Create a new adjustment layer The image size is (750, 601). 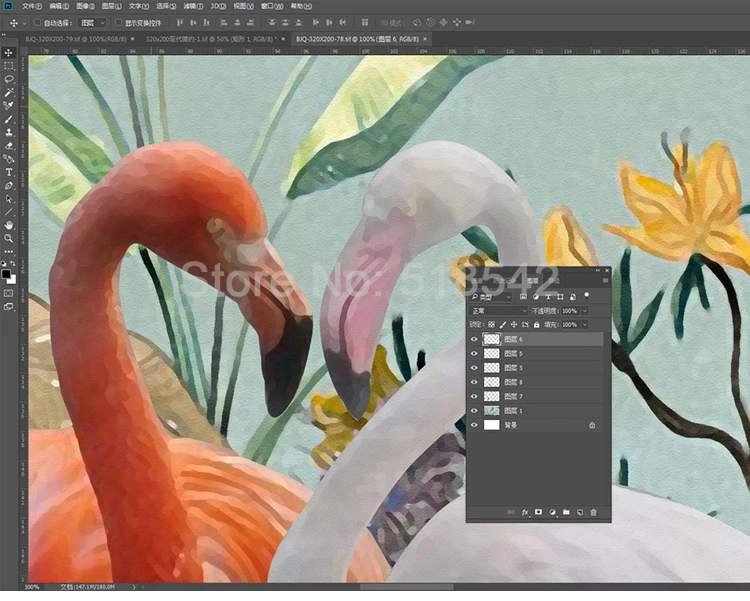(552, 512)
